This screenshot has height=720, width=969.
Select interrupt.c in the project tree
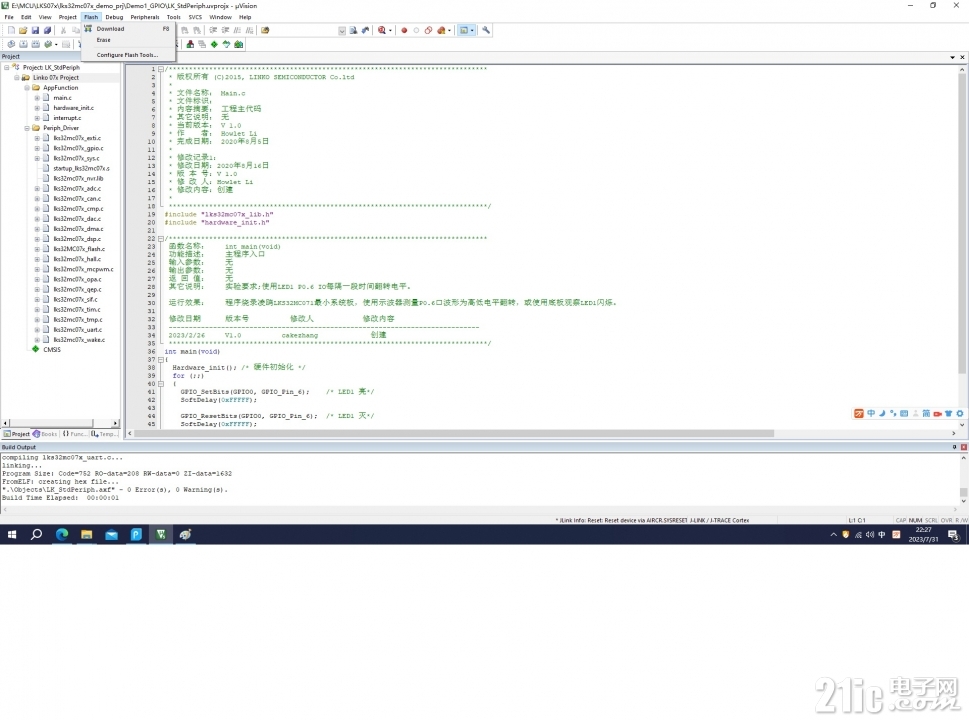pos(67,118)
